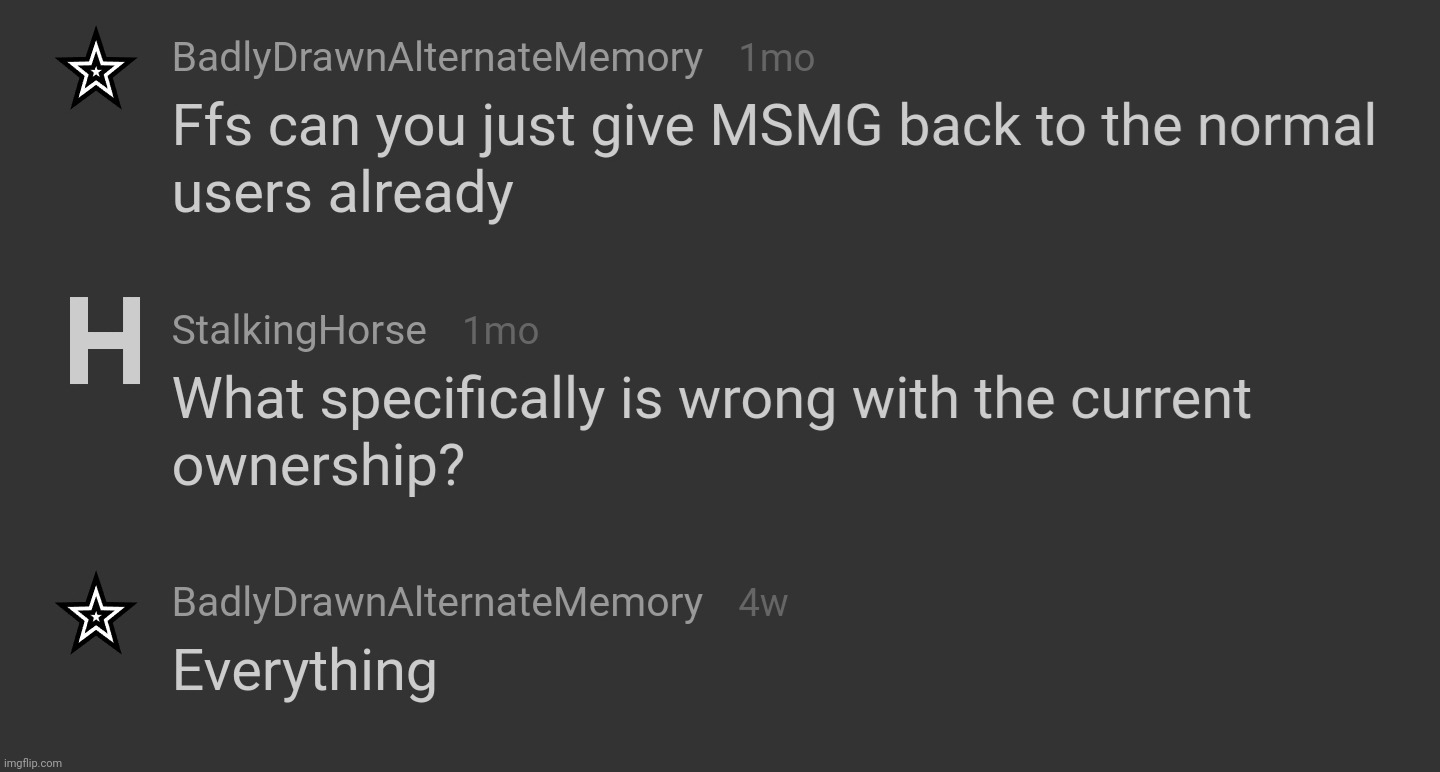
Task: Click the imgflip.com watermark
Action: click(32, 763)
